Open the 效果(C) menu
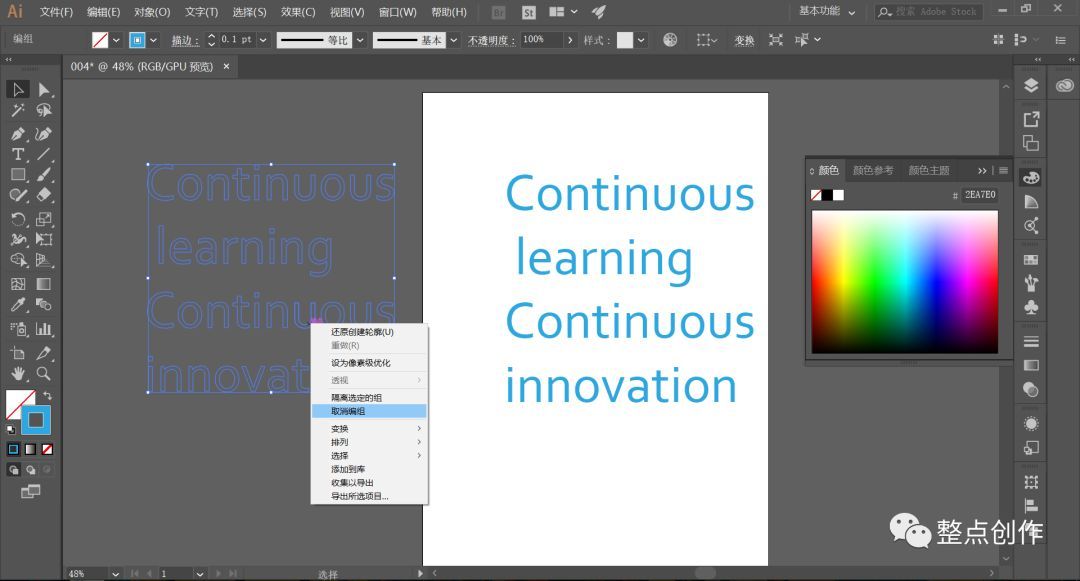This screenshot has height=581, width=1080. [x=298, y=12]
